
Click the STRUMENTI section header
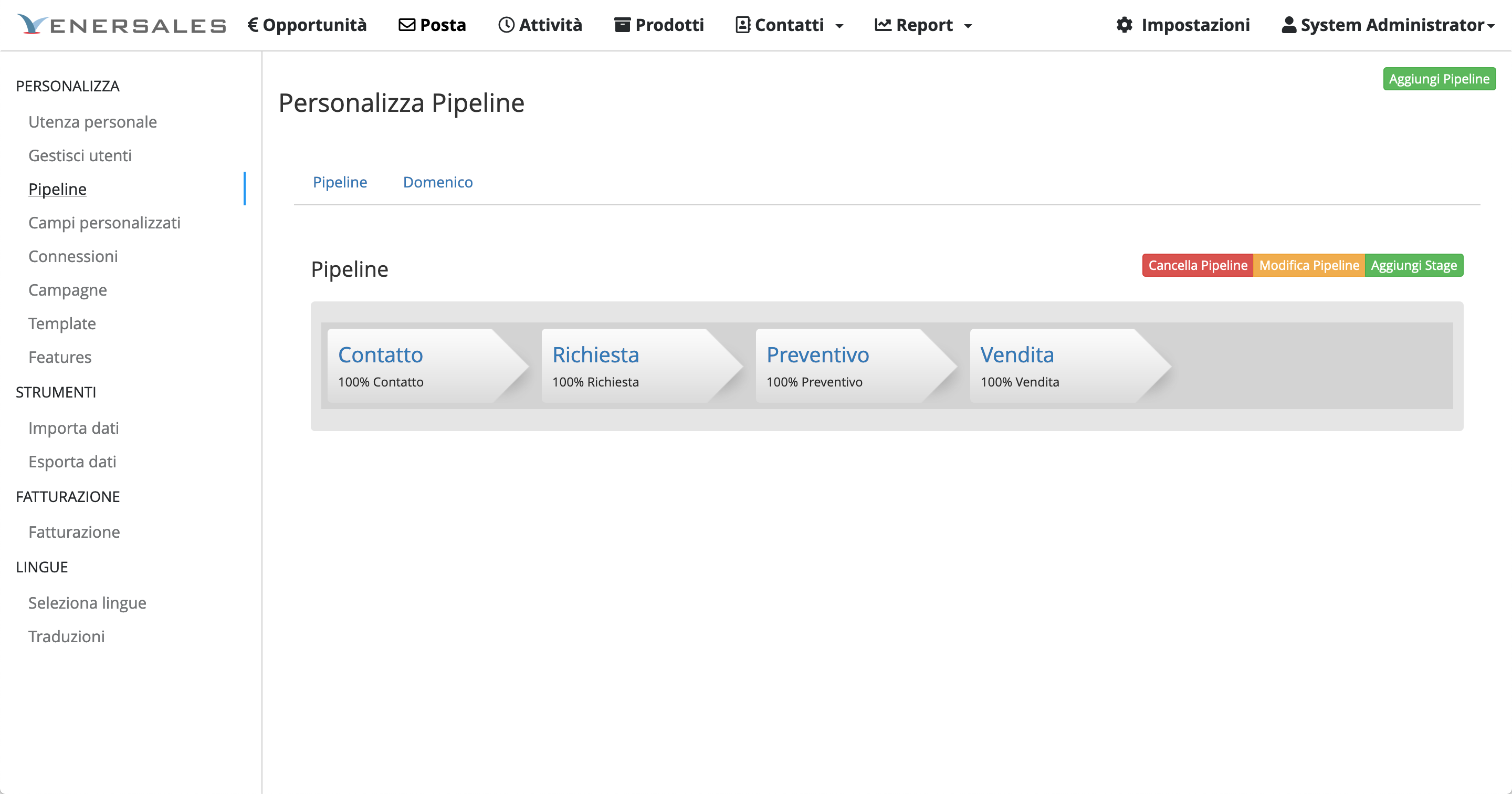(x=56, y=392)
